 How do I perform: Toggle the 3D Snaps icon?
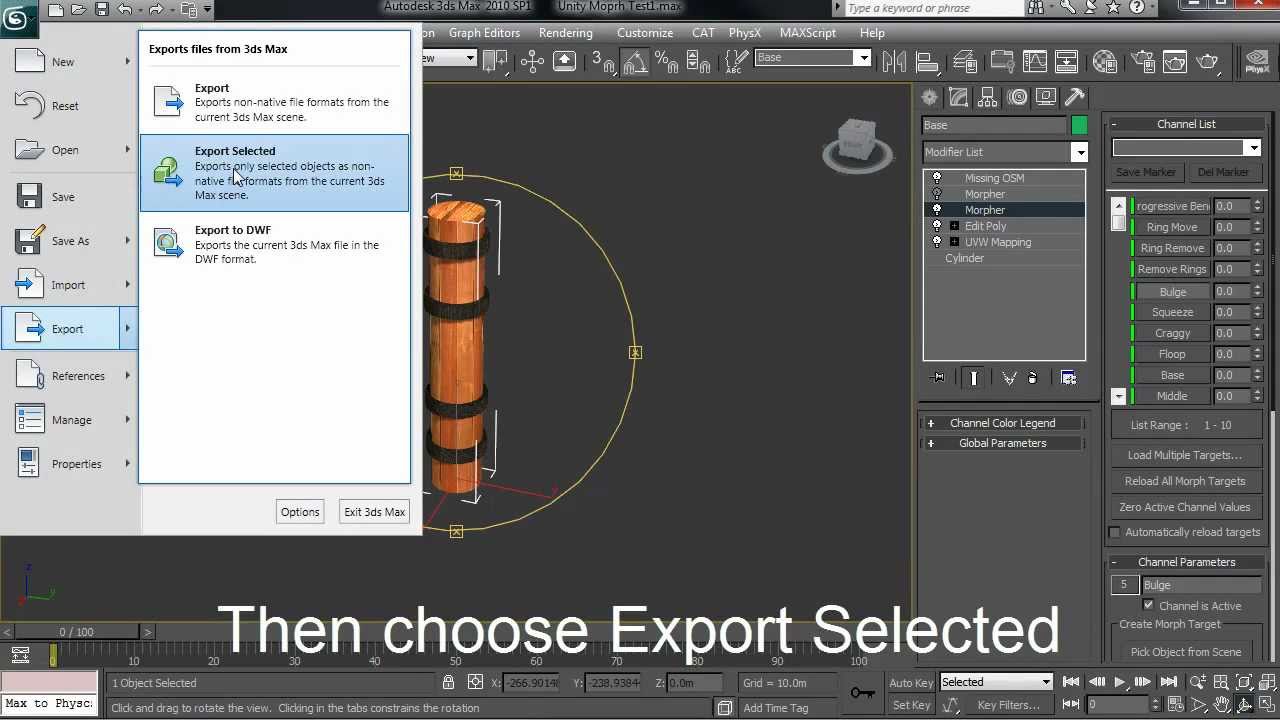tap(602, 62)
